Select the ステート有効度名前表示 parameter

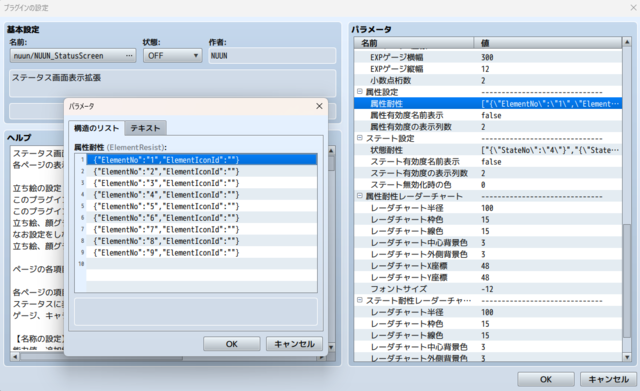tap(488, 162)
